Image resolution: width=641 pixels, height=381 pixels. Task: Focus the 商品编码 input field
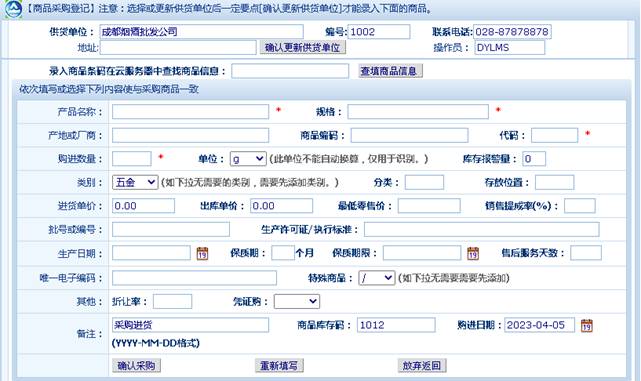tap(410, 135)
